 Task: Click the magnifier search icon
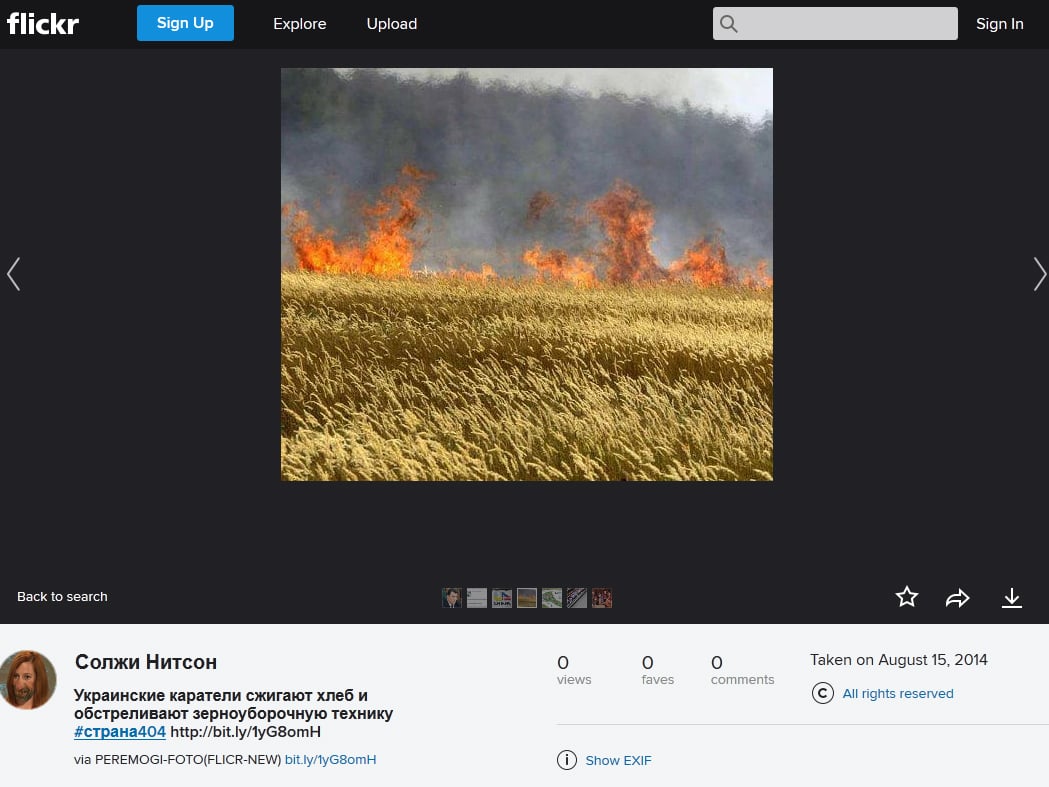(x=729, y=24)
